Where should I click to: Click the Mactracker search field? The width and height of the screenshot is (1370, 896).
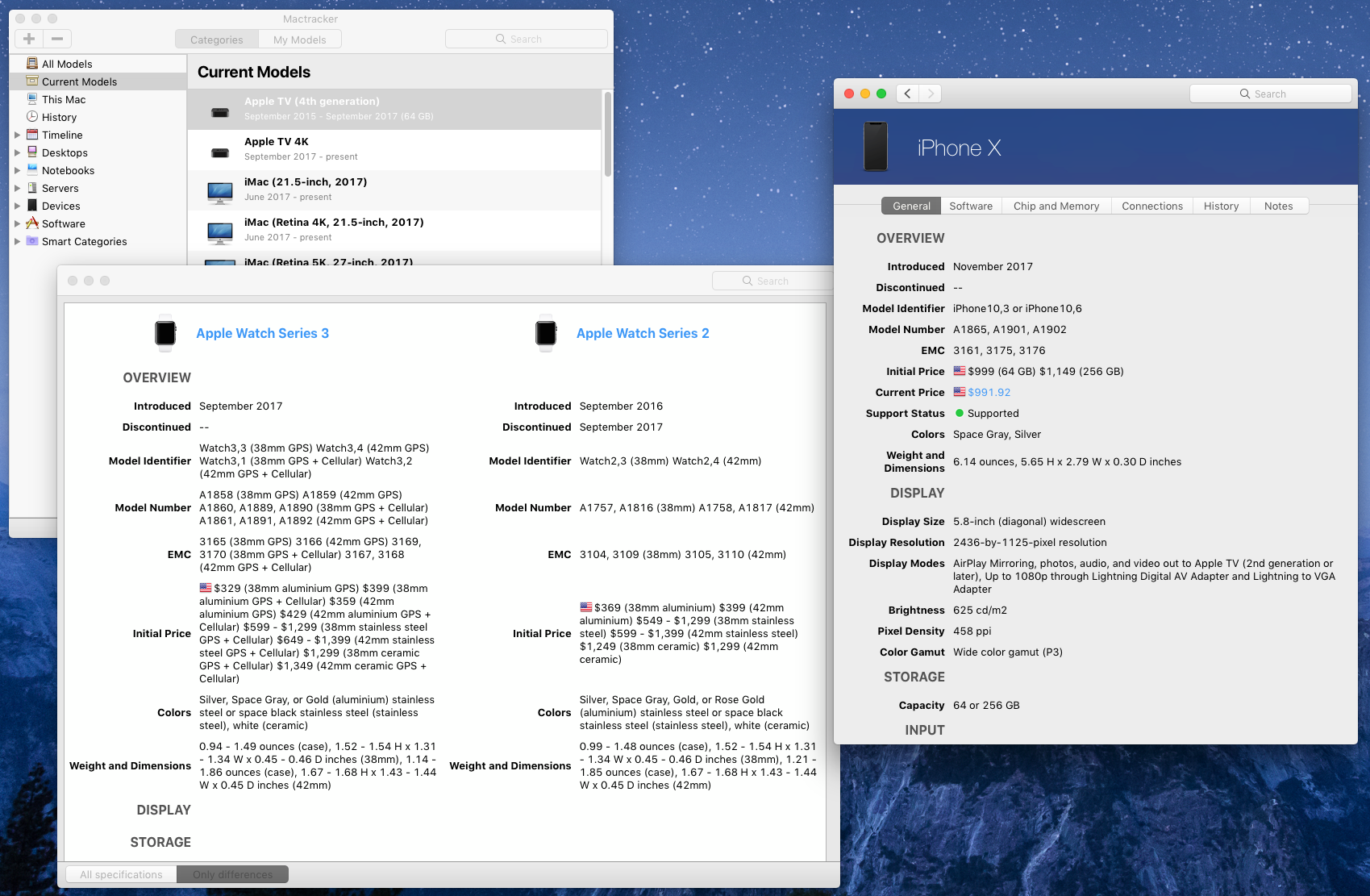pyautogui.click(x=526, y=39)
